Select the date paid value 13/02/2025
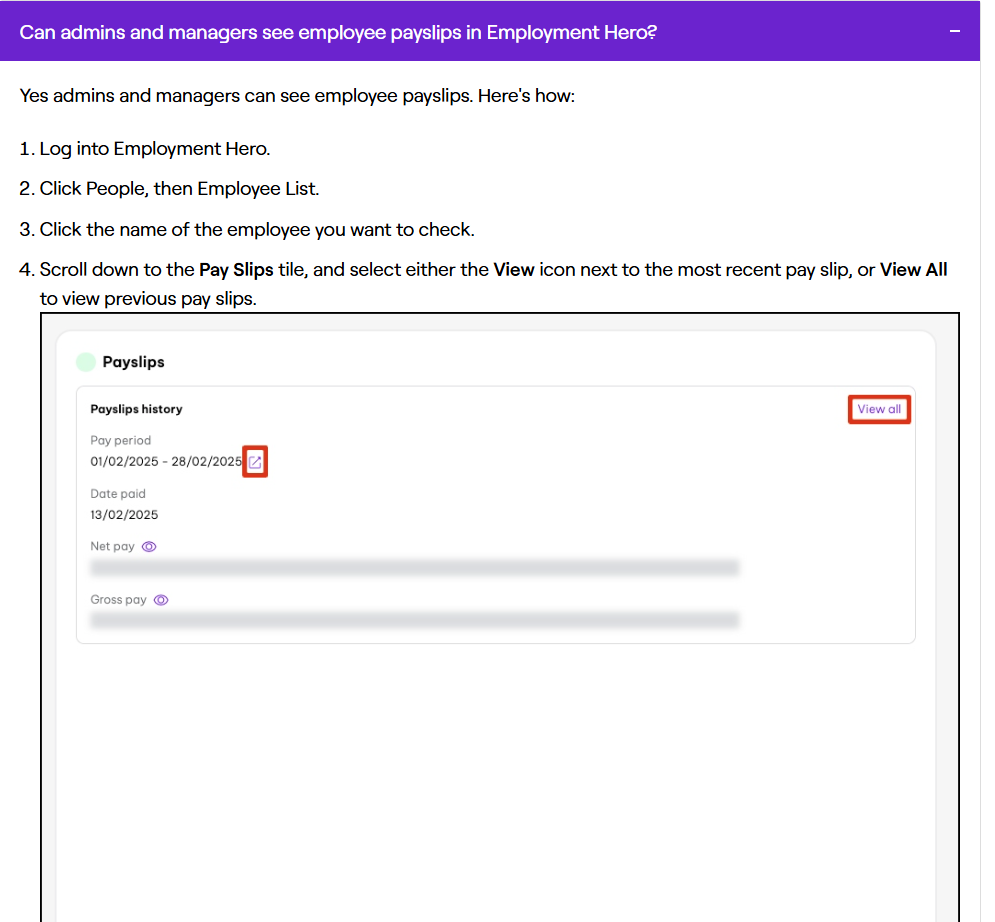 124,515
